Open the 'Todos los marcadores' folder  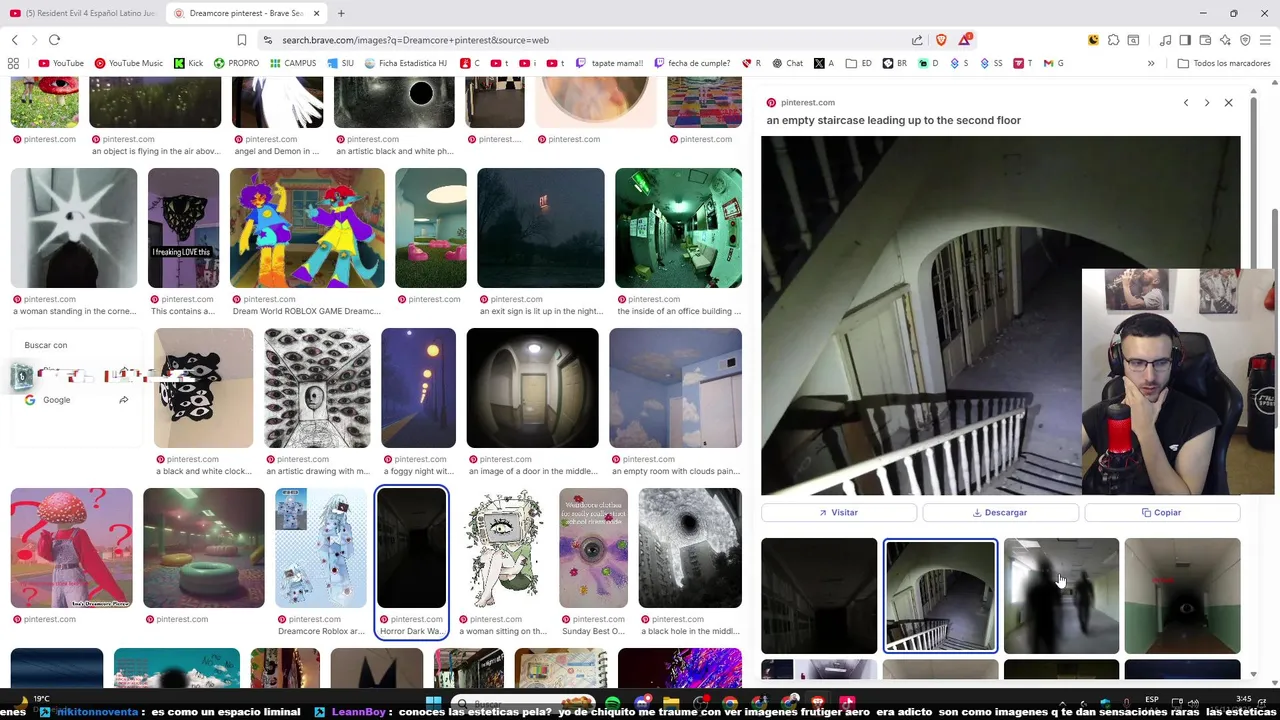(1224, 63)
